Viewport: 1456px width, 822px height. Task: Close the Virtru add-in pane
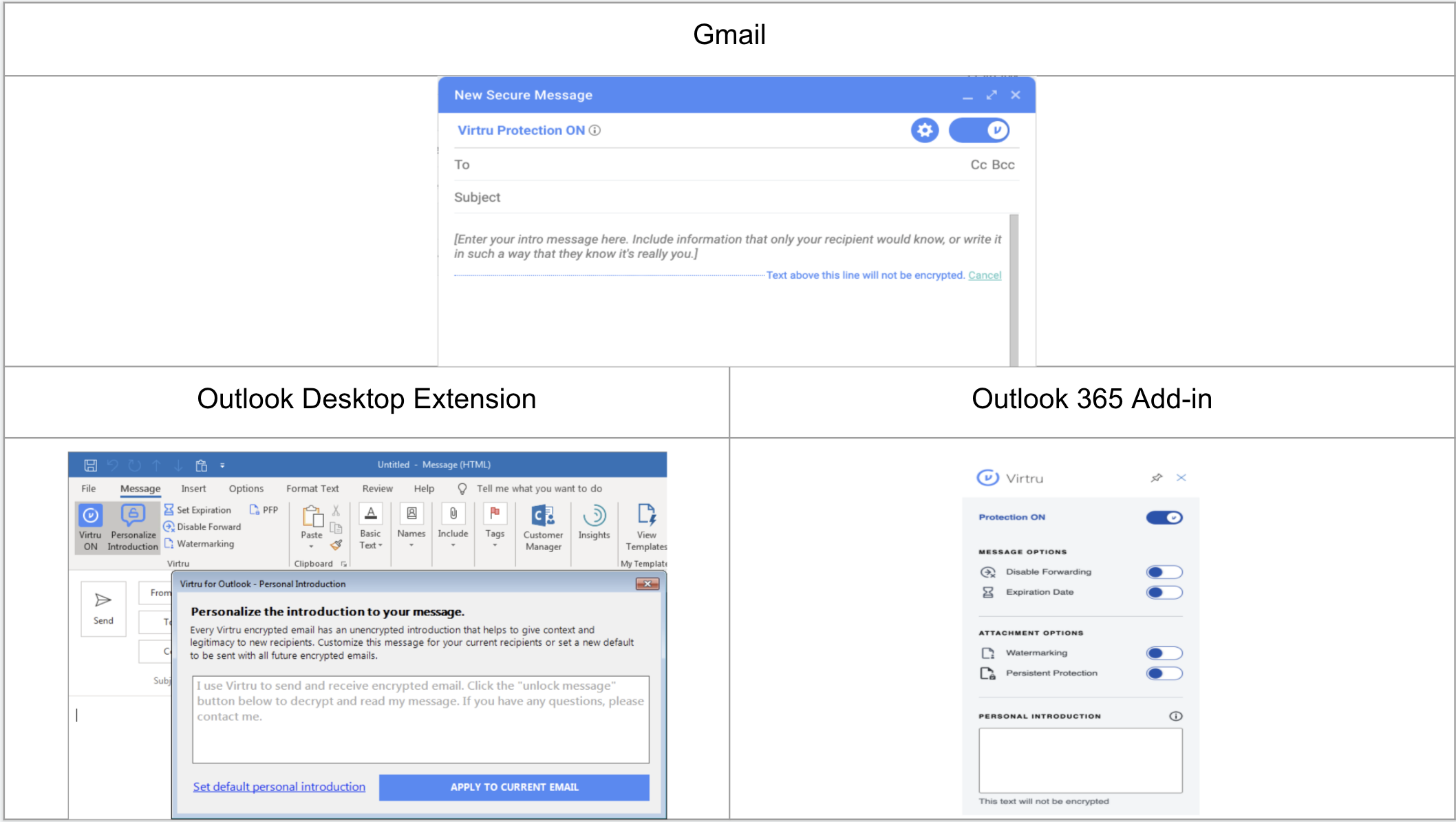(1181, 478)
